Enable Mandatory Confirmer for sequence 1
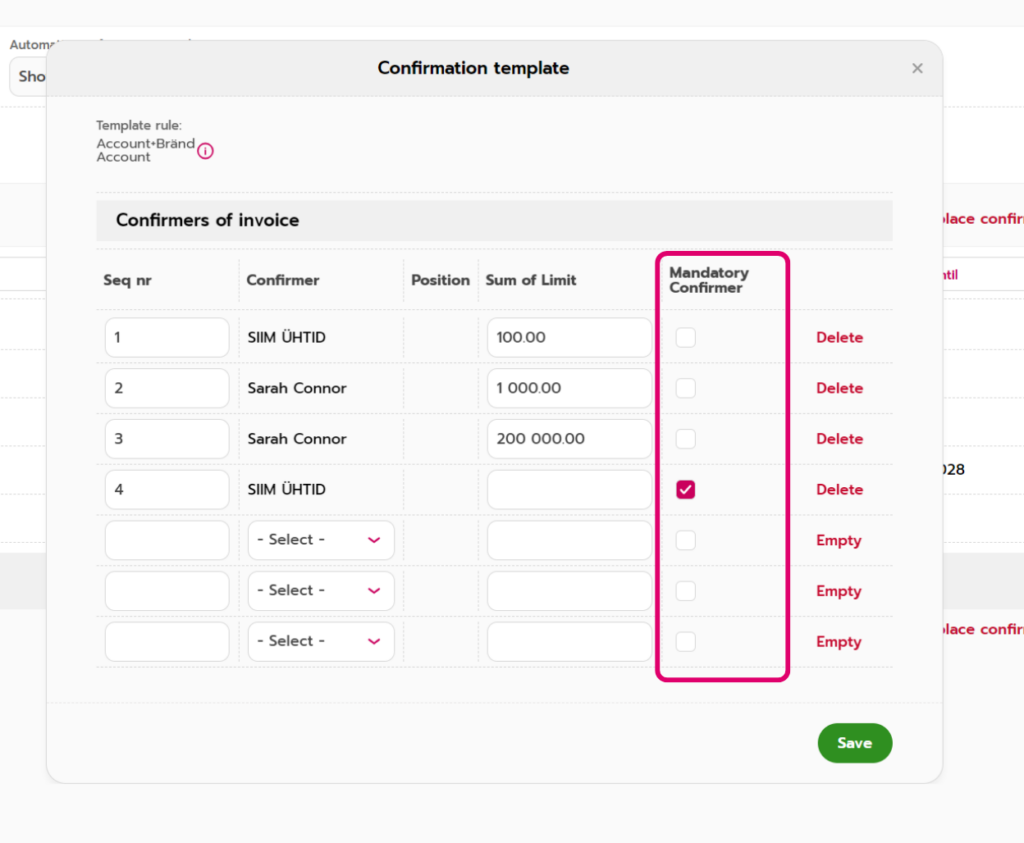 (685, 338)
